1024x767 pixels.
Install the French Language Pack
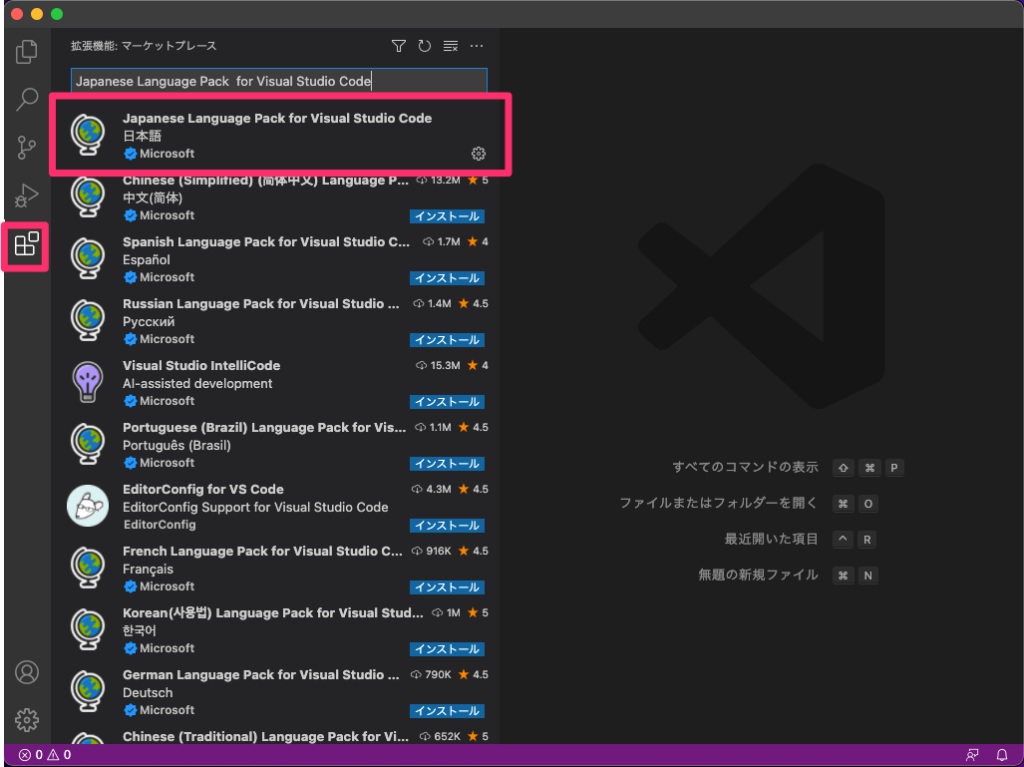[x=447, y=587]
